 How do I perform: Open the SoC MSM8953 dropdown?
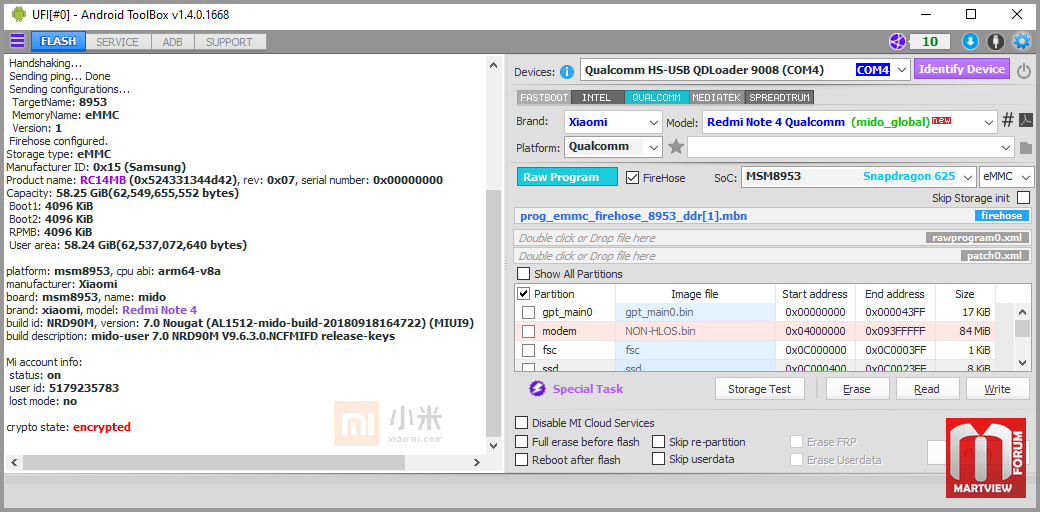coord(968,177)
